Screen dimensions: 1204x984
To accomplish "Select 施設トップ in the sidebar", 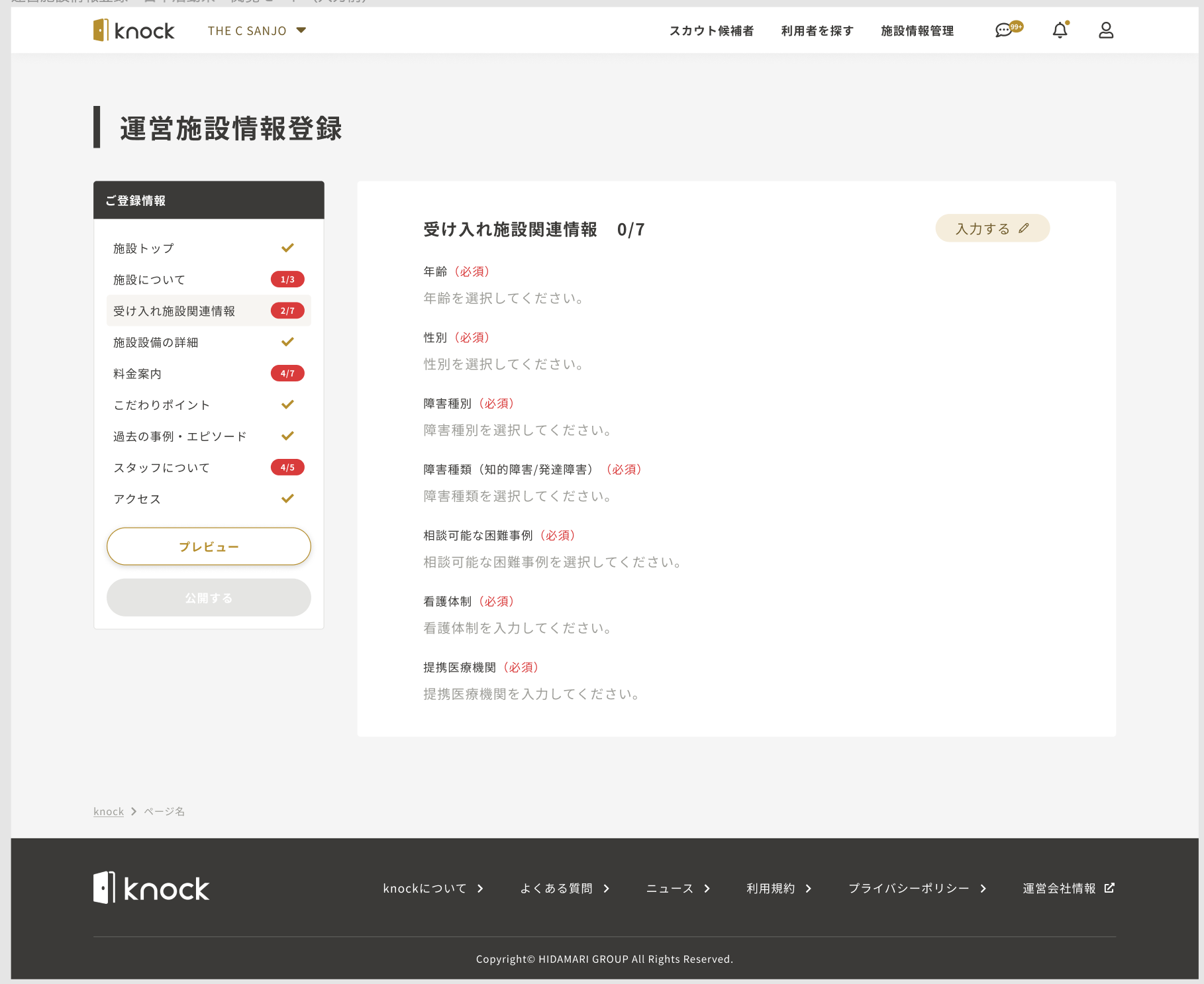I will (209, 248).
